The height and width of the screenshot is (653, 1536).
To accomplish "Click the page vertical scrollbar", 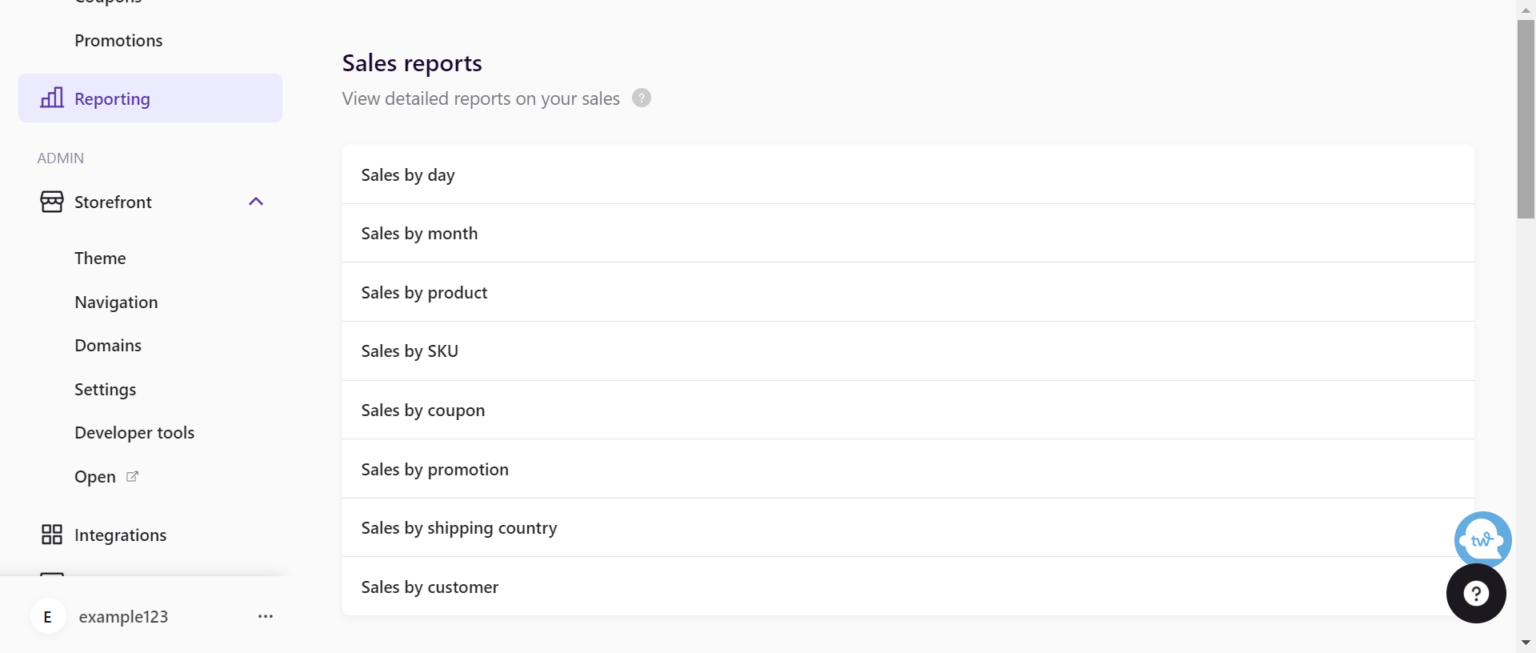I will [1525, 120].
